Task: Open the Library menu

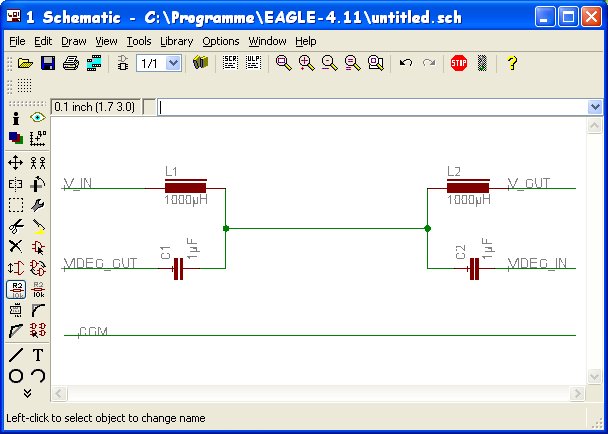Action: coord(176,41)
